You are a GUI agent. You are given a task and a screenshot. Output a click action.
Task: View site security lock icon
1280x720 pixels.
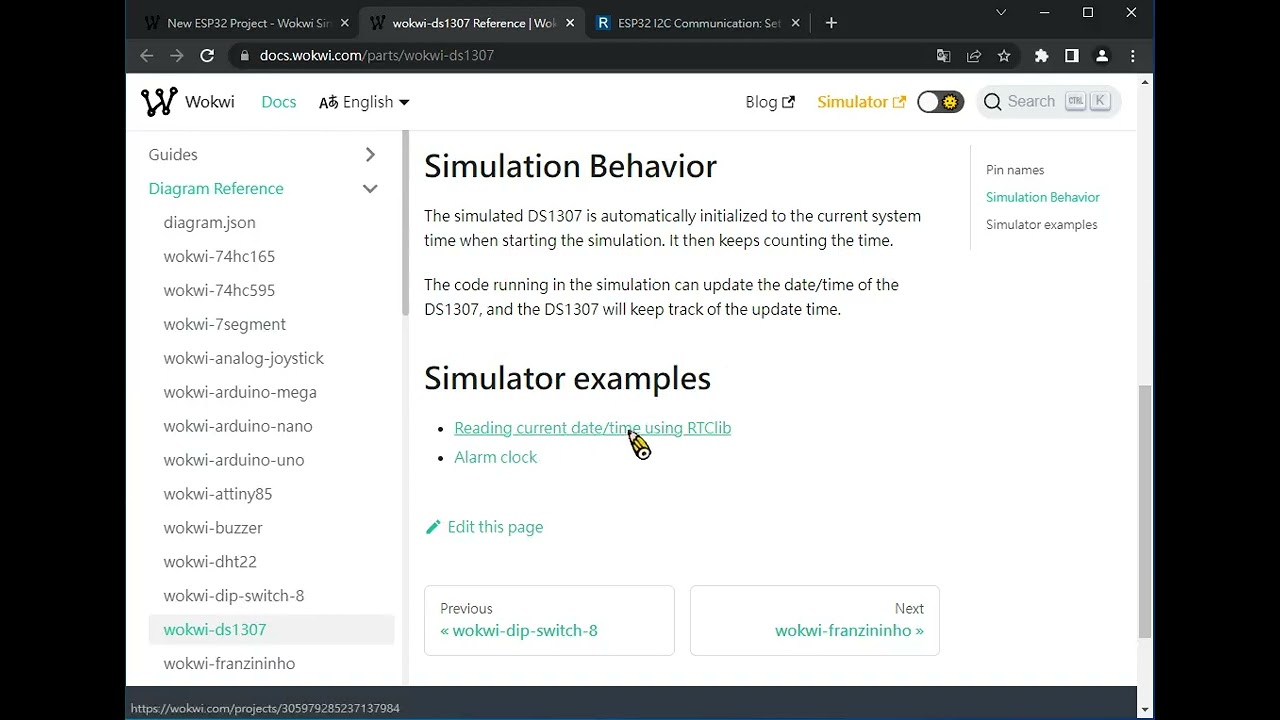pos(243,56)
